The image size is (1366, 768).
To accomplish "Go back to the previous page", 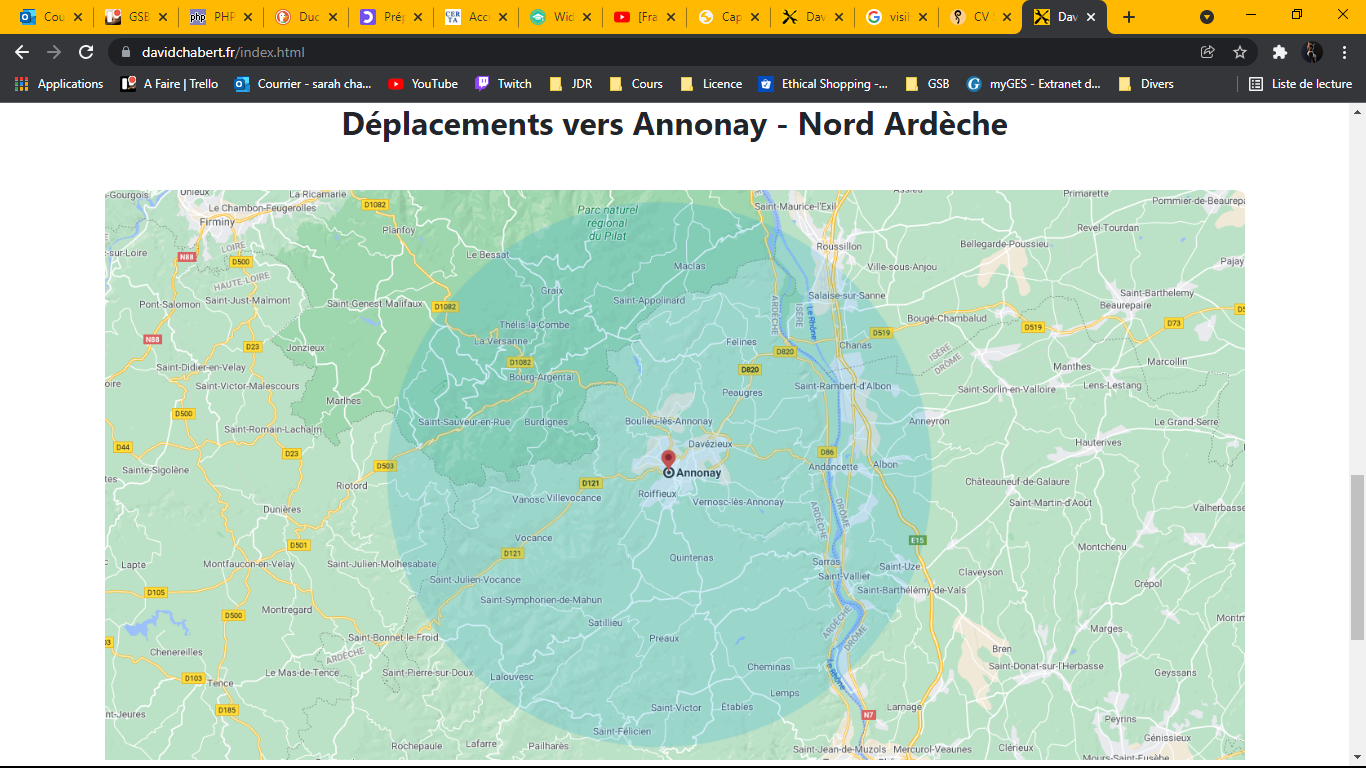I will tap(22, 52).
